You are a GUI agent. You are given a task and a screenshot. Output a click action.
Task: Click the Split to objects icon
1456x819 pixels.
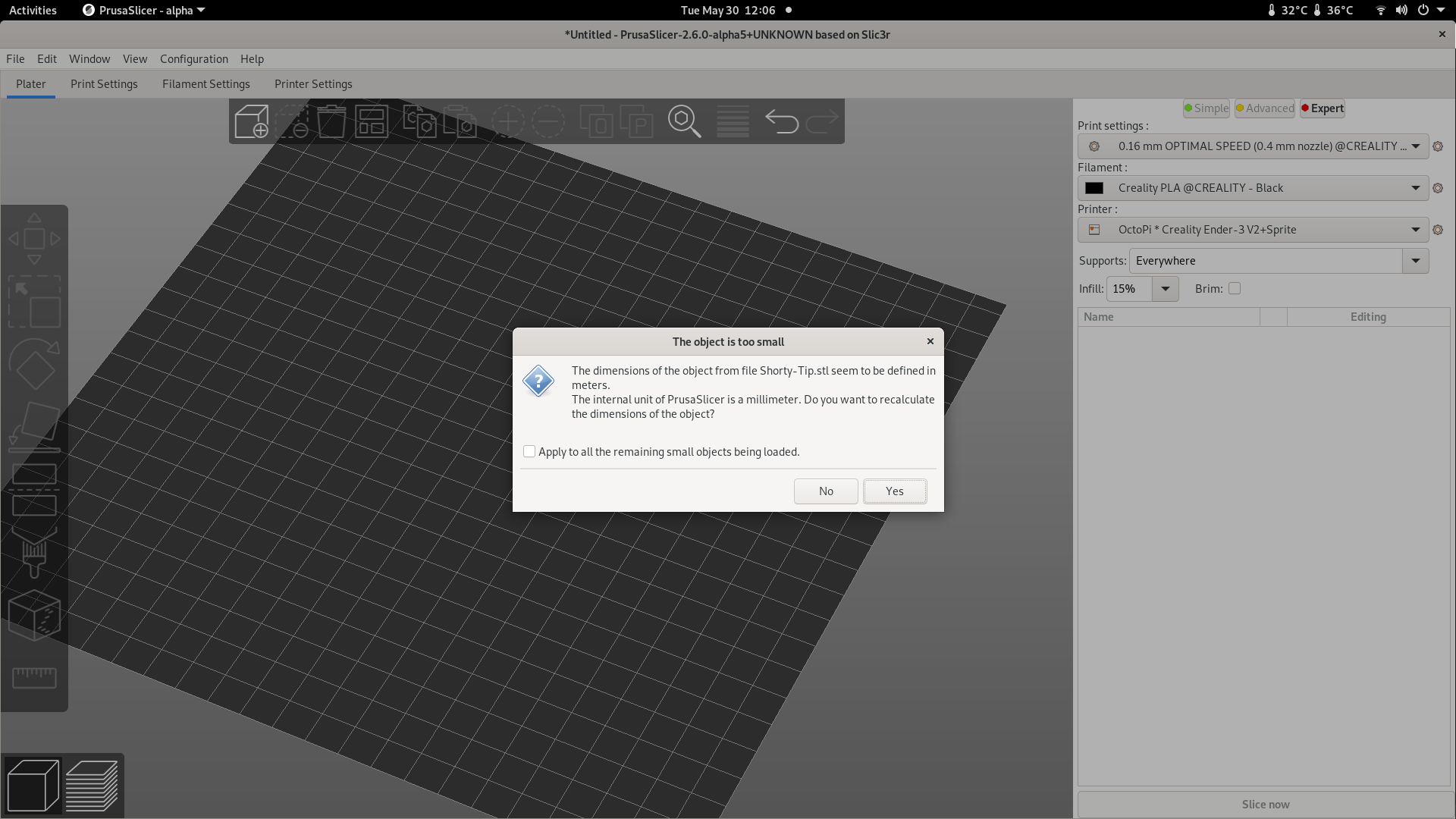click(x=596, y=121)
